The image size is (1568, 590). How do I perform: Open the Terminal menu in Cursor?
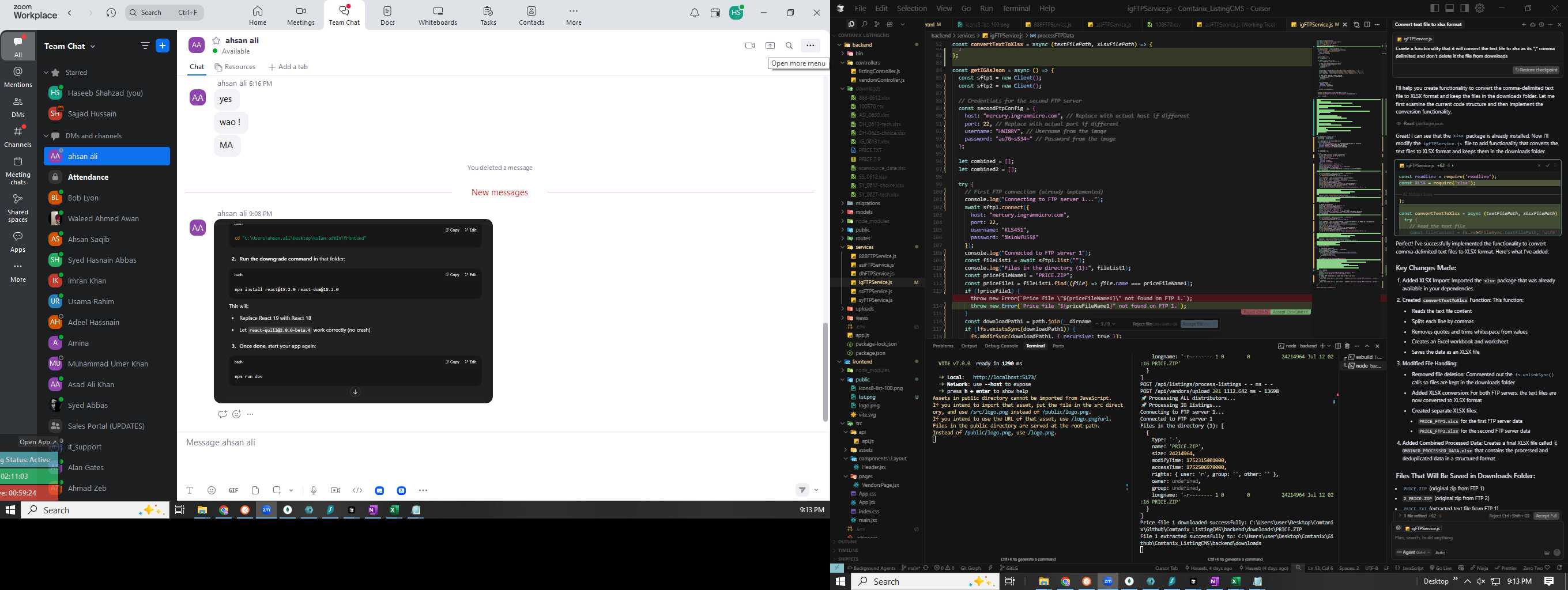1016,9
